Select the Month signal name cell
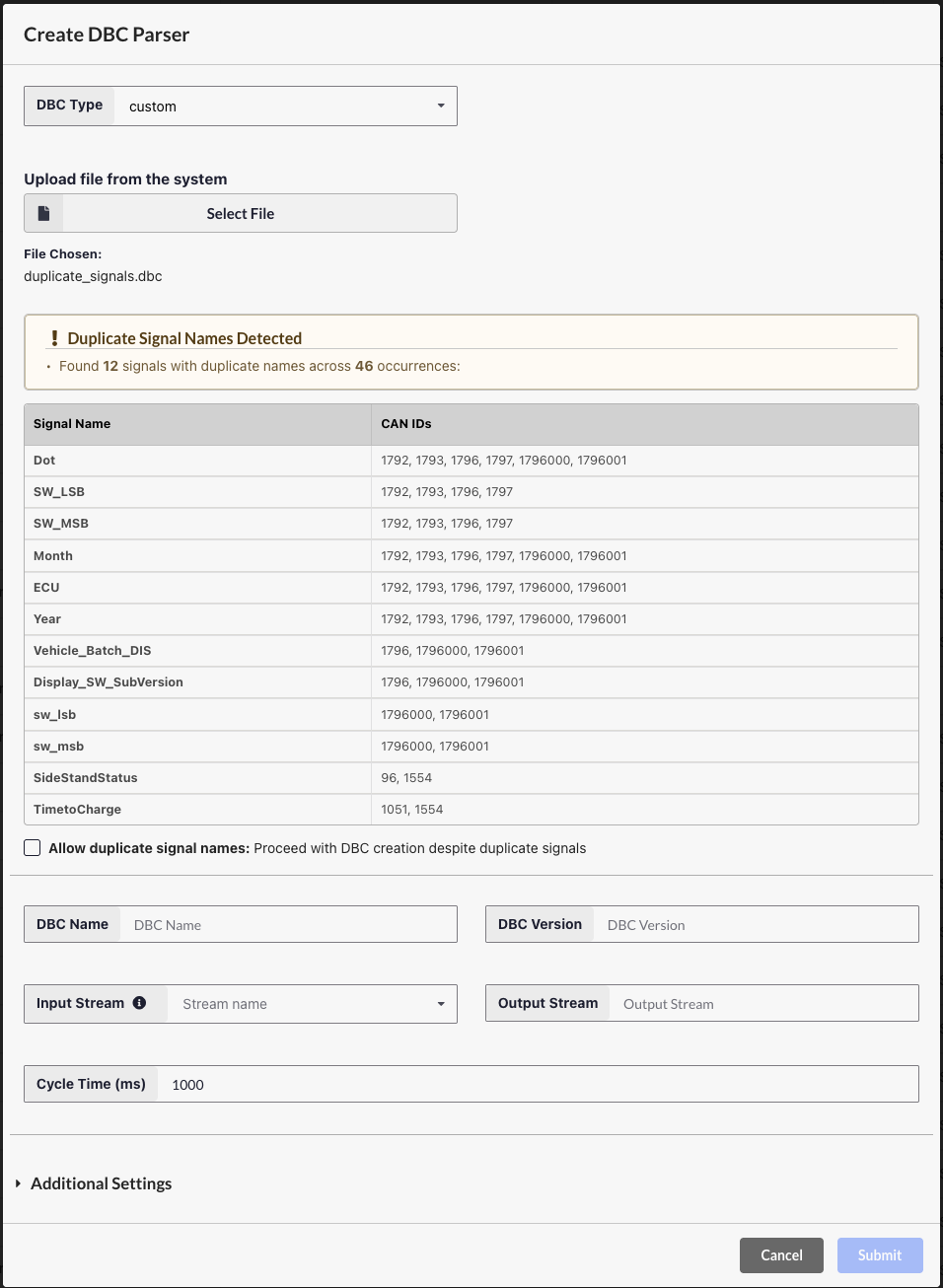The width and height of the screenshot is (943, 1288). pyautogui.click(x=197, y=556)
